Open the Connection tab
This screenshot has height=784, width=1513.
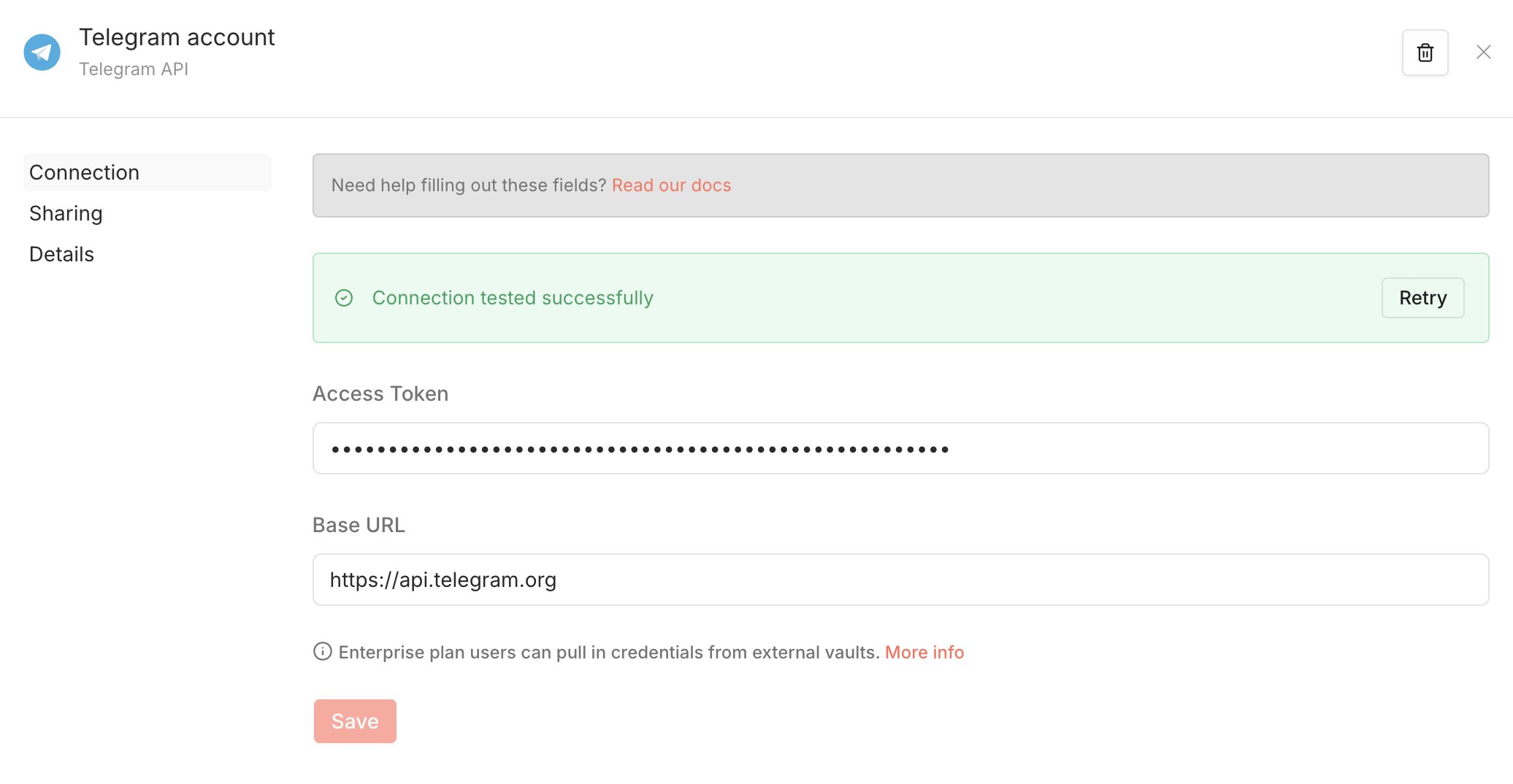[84, 172]
